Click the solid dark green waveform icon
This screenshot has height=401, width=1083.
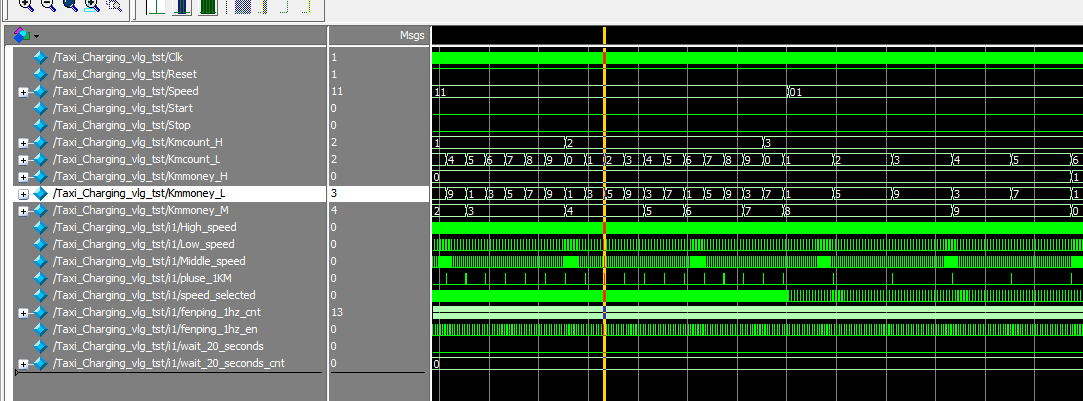pyautogui.click(x=208, y=6)
